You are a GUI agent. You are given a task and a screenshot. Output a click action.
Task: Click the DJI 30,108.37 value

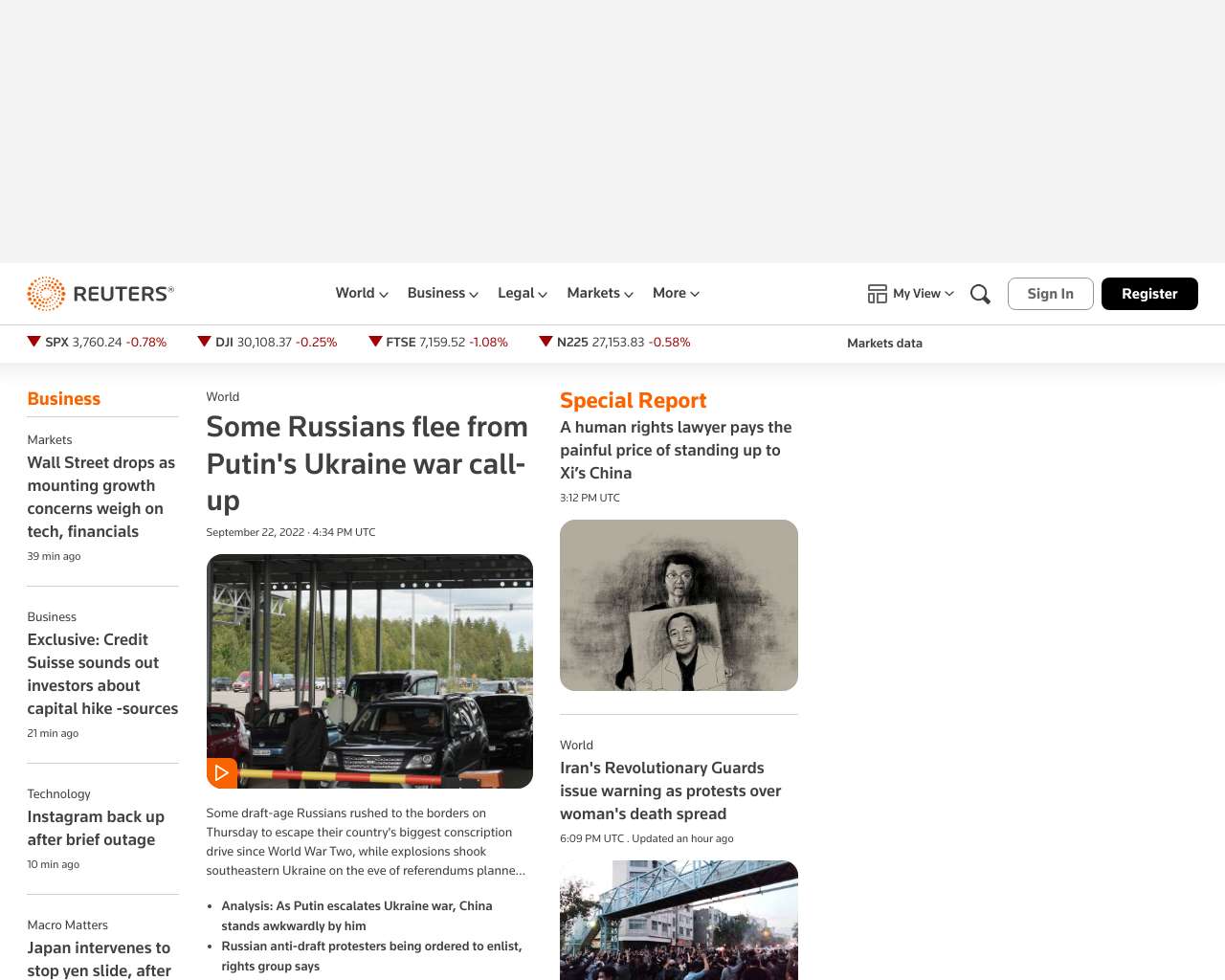[x=264, y=342]
